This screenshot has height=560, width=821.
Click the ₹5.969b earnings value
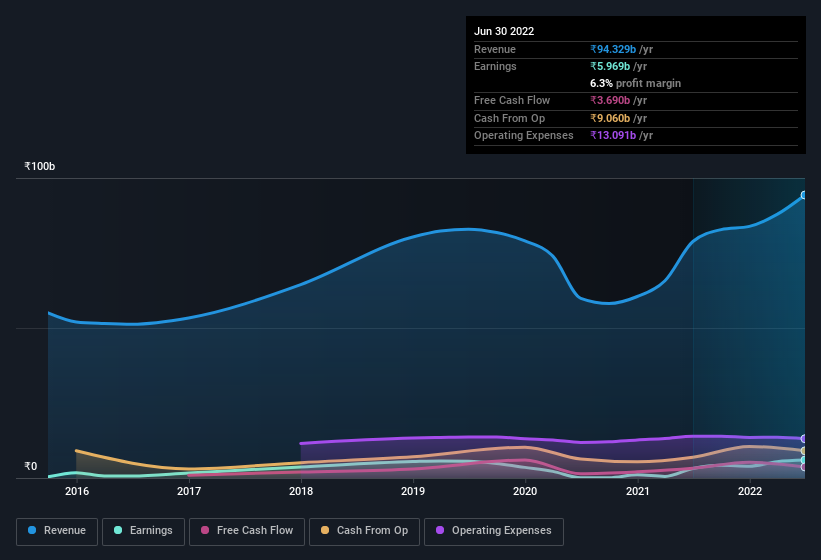click(610, 66)
